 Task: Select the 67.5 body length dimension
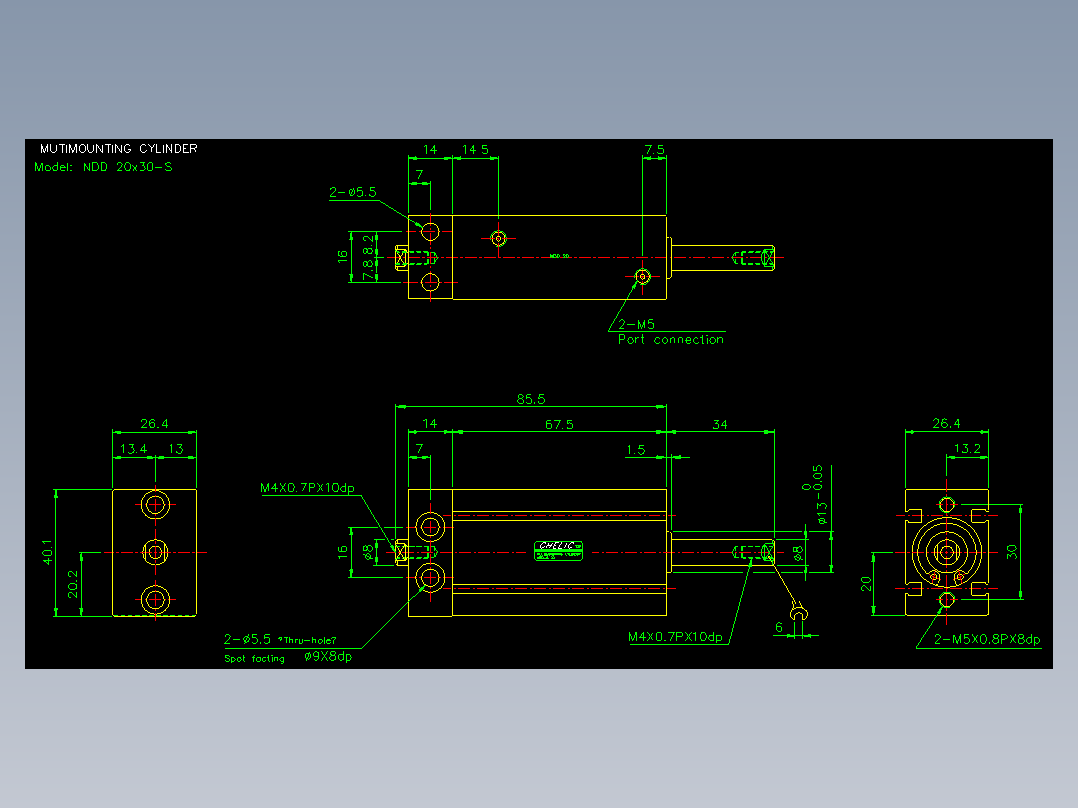(559, 424)
